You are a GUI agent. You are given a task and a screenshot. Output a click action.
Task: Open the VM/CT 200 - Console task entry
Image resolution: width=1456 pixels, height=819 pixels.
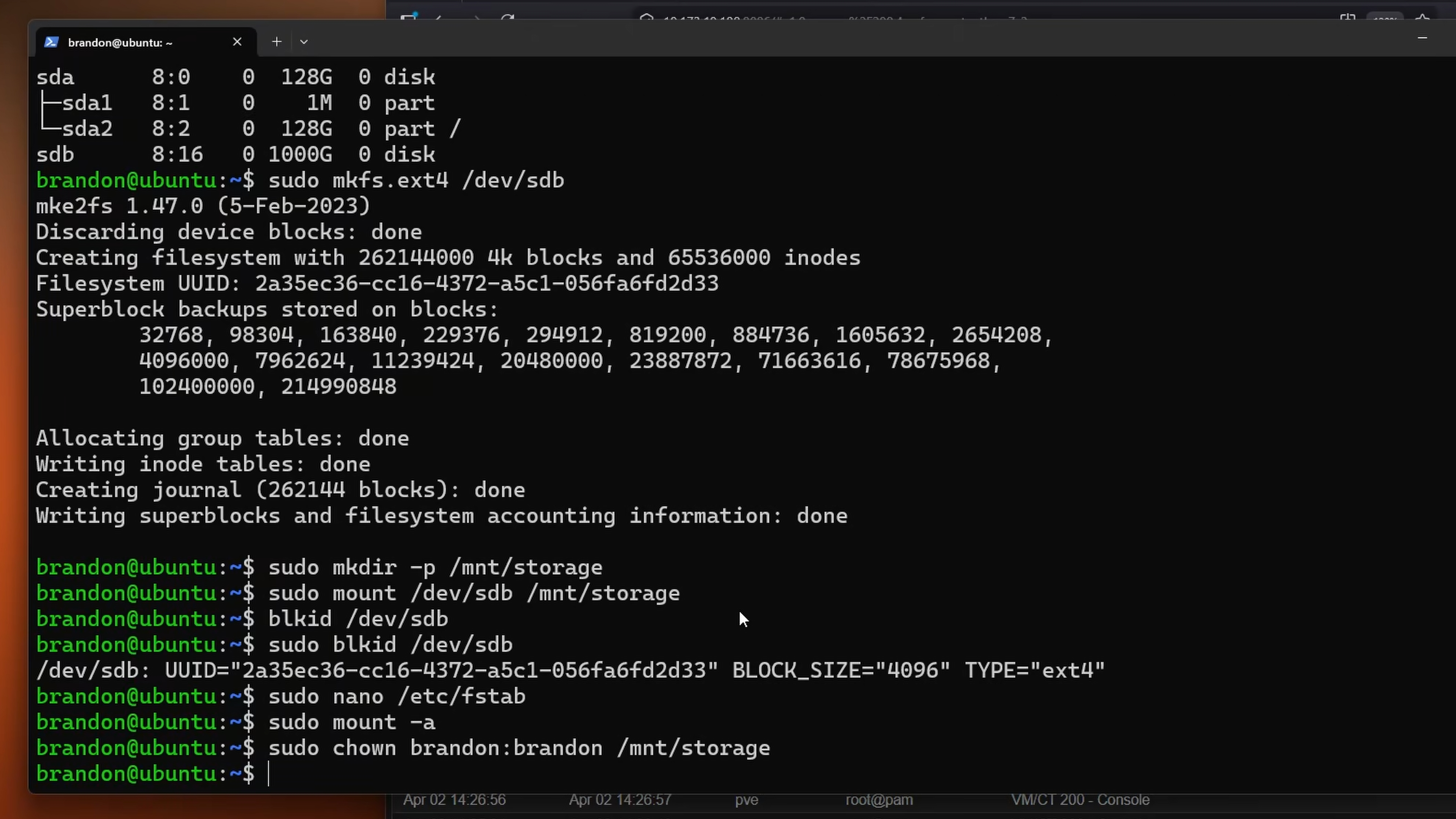pos(1079,800)
